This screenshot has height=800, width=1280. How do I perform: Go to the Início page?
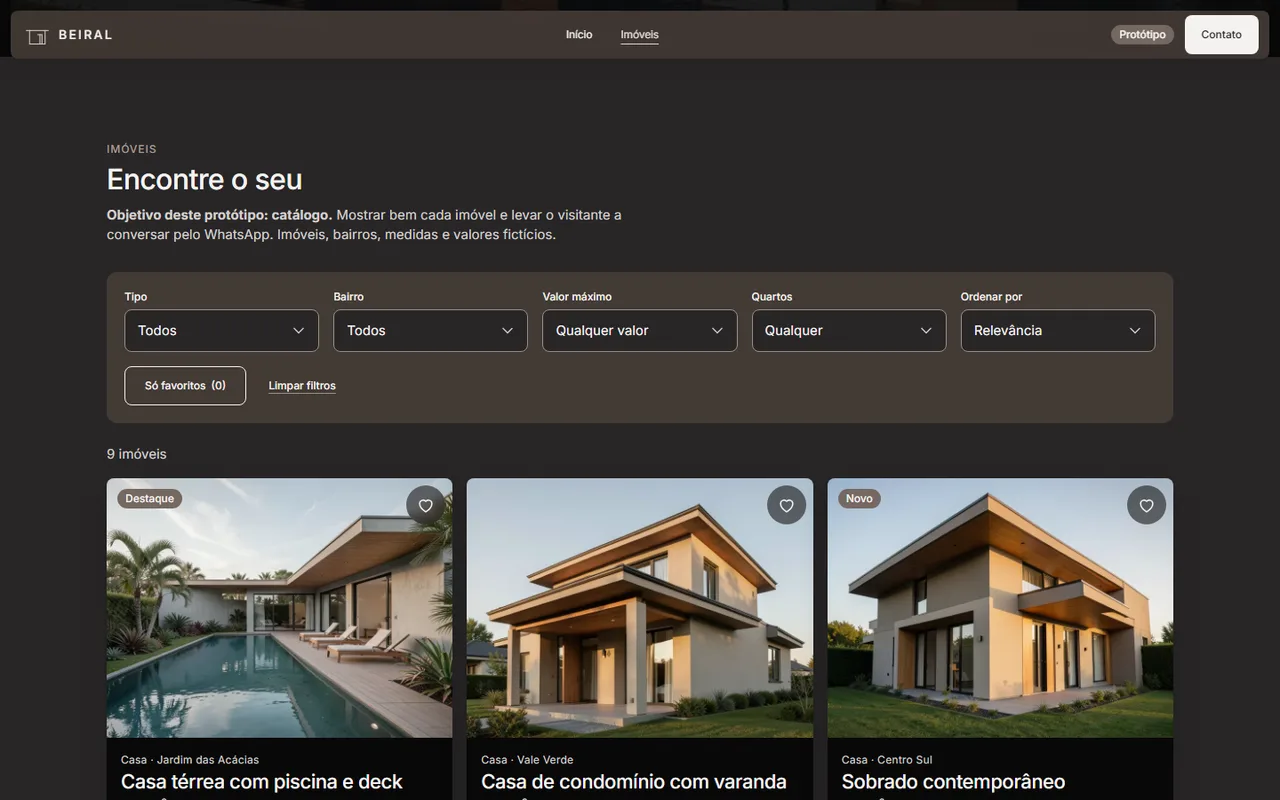[579, 35]
